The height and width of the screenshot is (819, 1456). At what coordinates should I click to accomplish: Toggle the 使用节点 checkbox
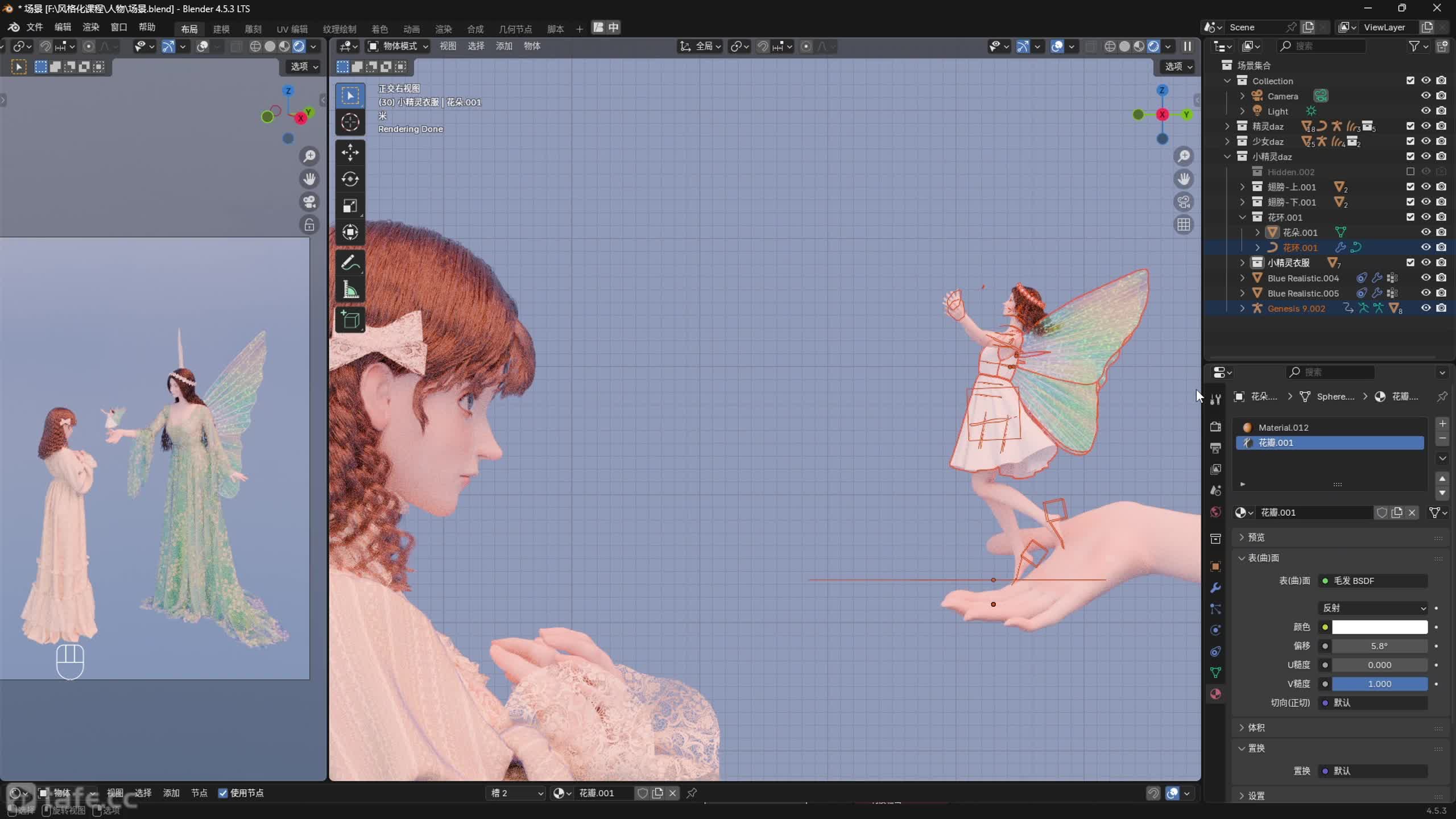223,793
